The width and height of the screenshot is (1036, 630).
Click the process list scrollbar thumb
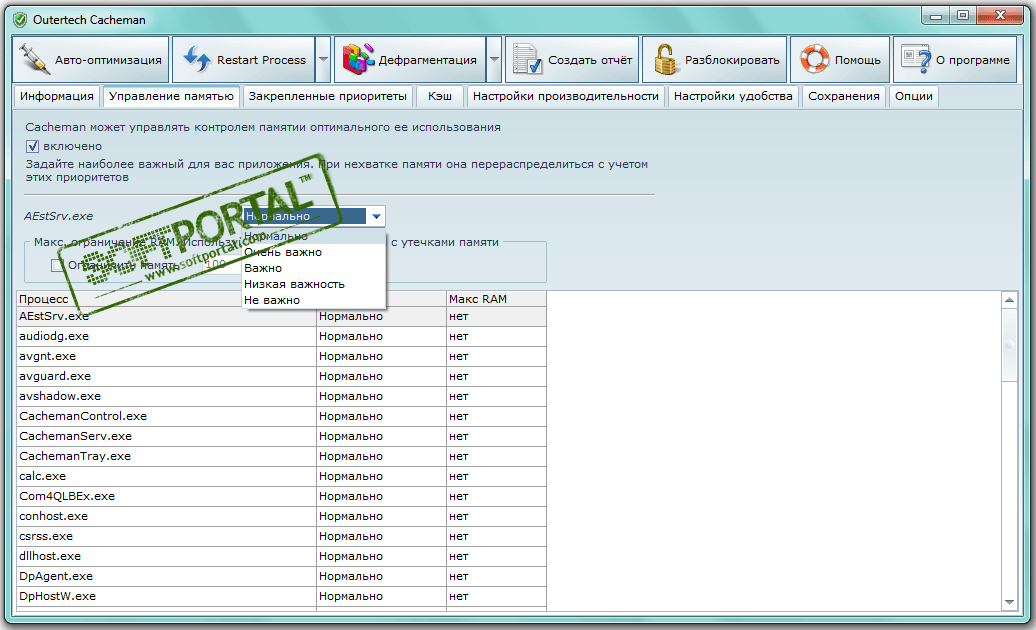1009,345
